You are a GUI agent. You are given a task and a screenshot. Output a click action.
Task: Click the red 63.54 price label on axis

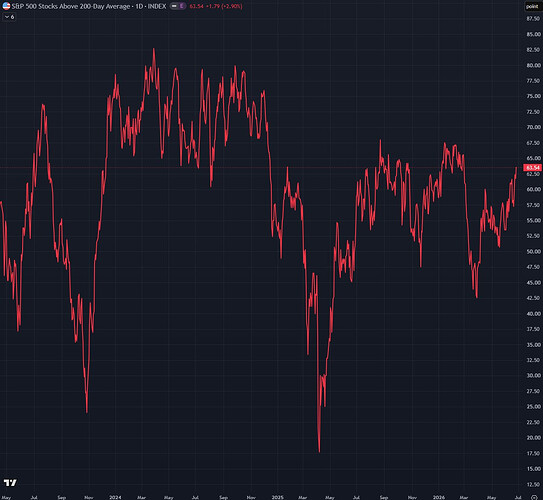point(533,168)
